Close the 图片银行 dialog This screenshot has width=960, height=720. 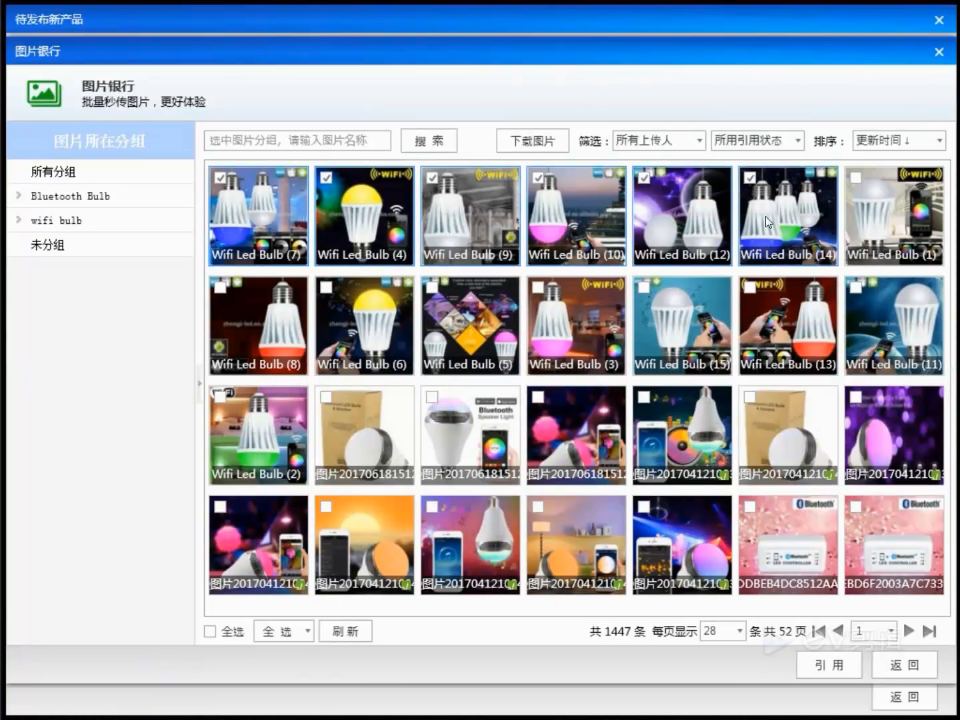pyautogui.click(x=939, y=52)
